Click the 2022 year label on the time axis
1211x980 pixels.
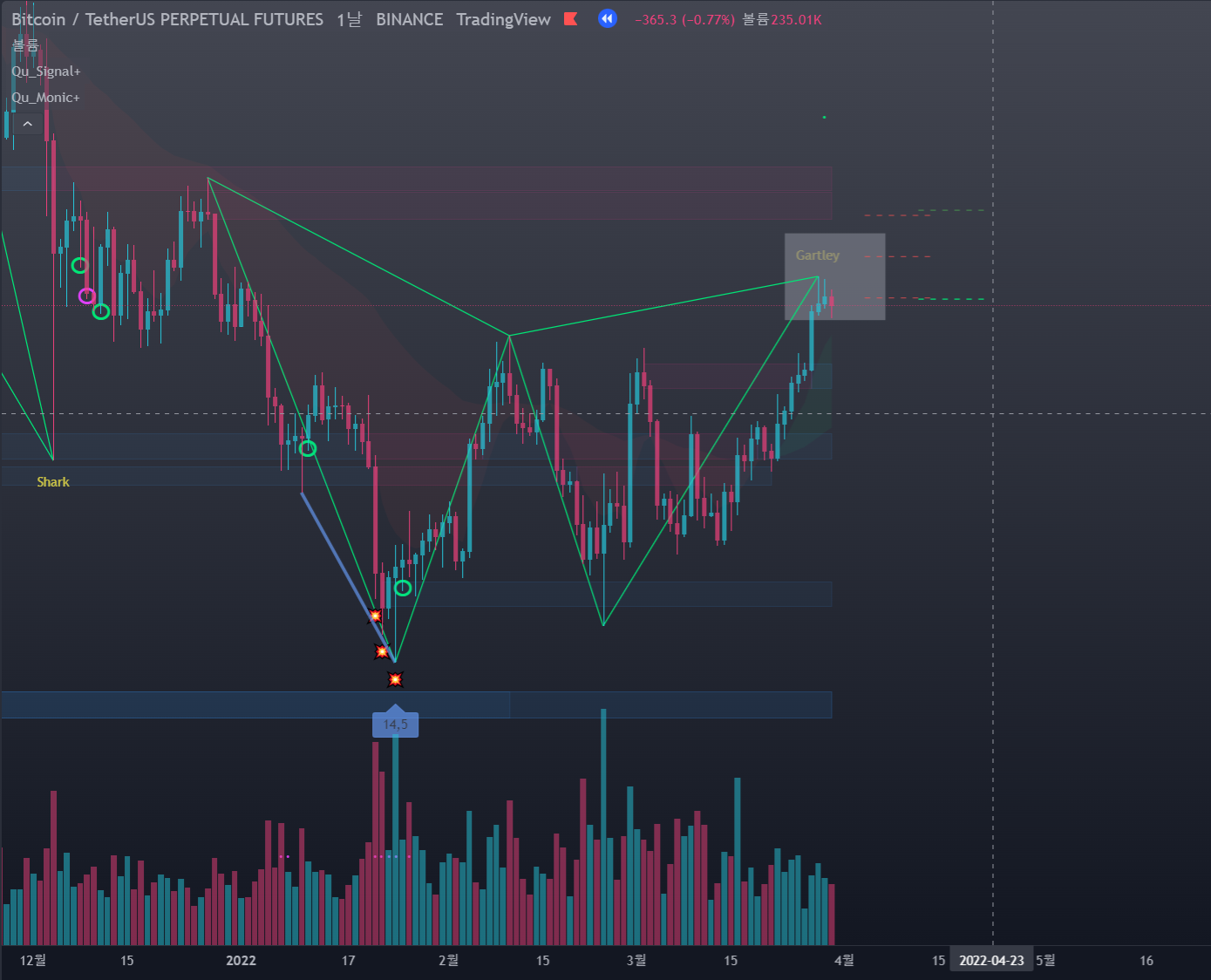241,960
